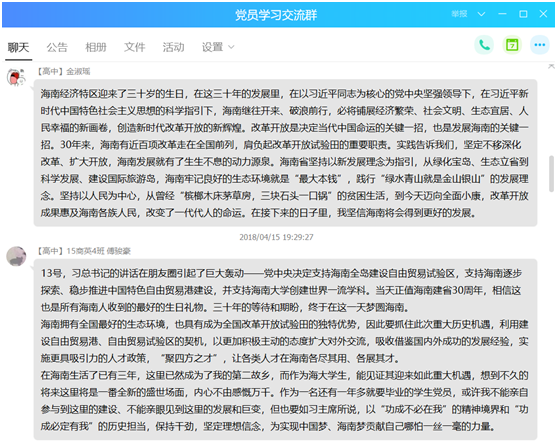Minimize the chat window

pyautogui.click(x=502, y=14)
